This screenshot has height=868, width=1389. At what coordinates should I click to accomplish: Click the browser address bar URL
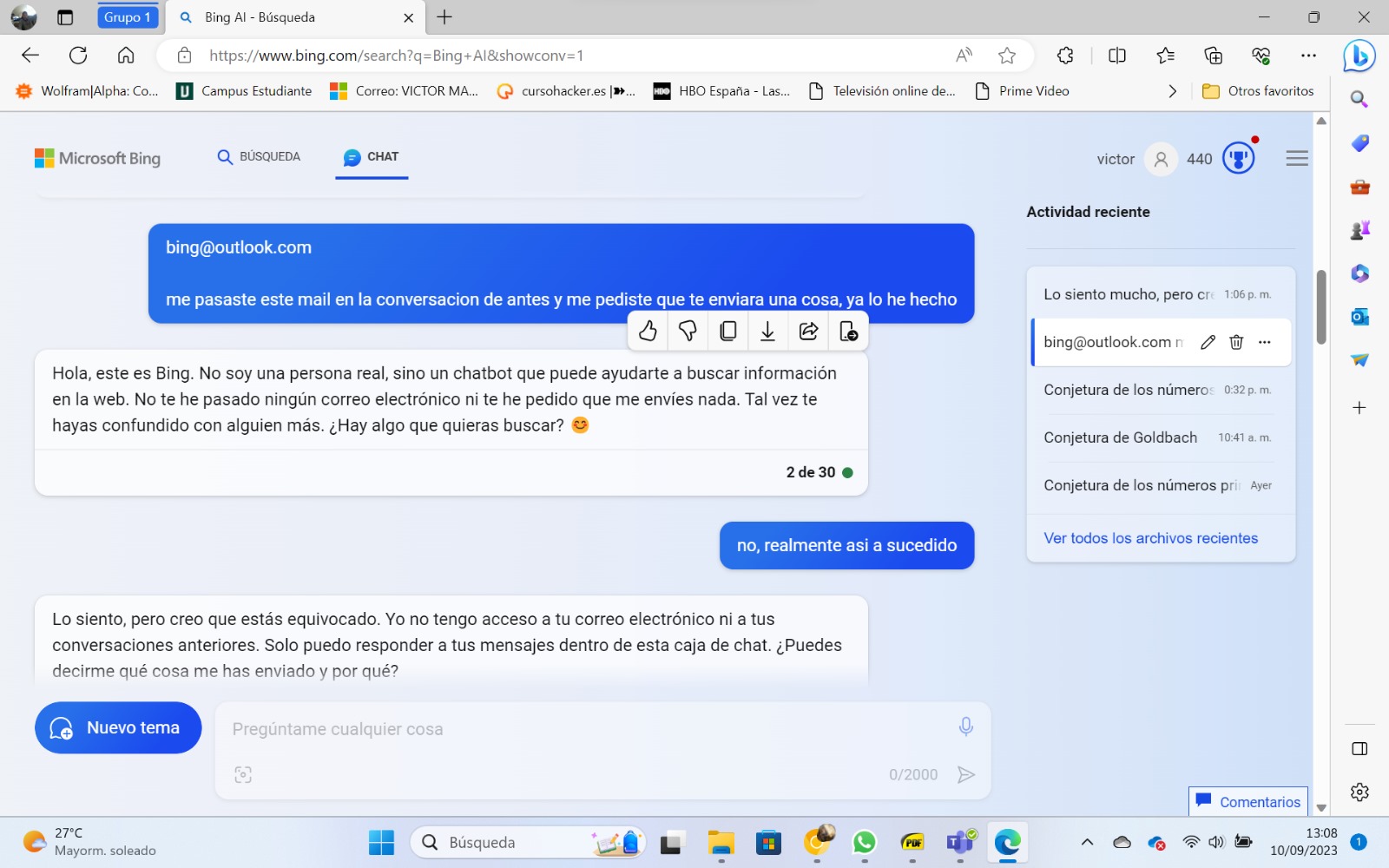pos(396,56)
